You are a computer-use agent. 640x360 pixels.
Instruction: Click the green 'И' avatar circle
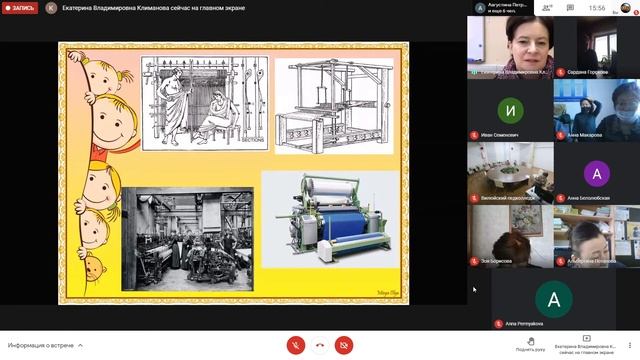point(511,111)
